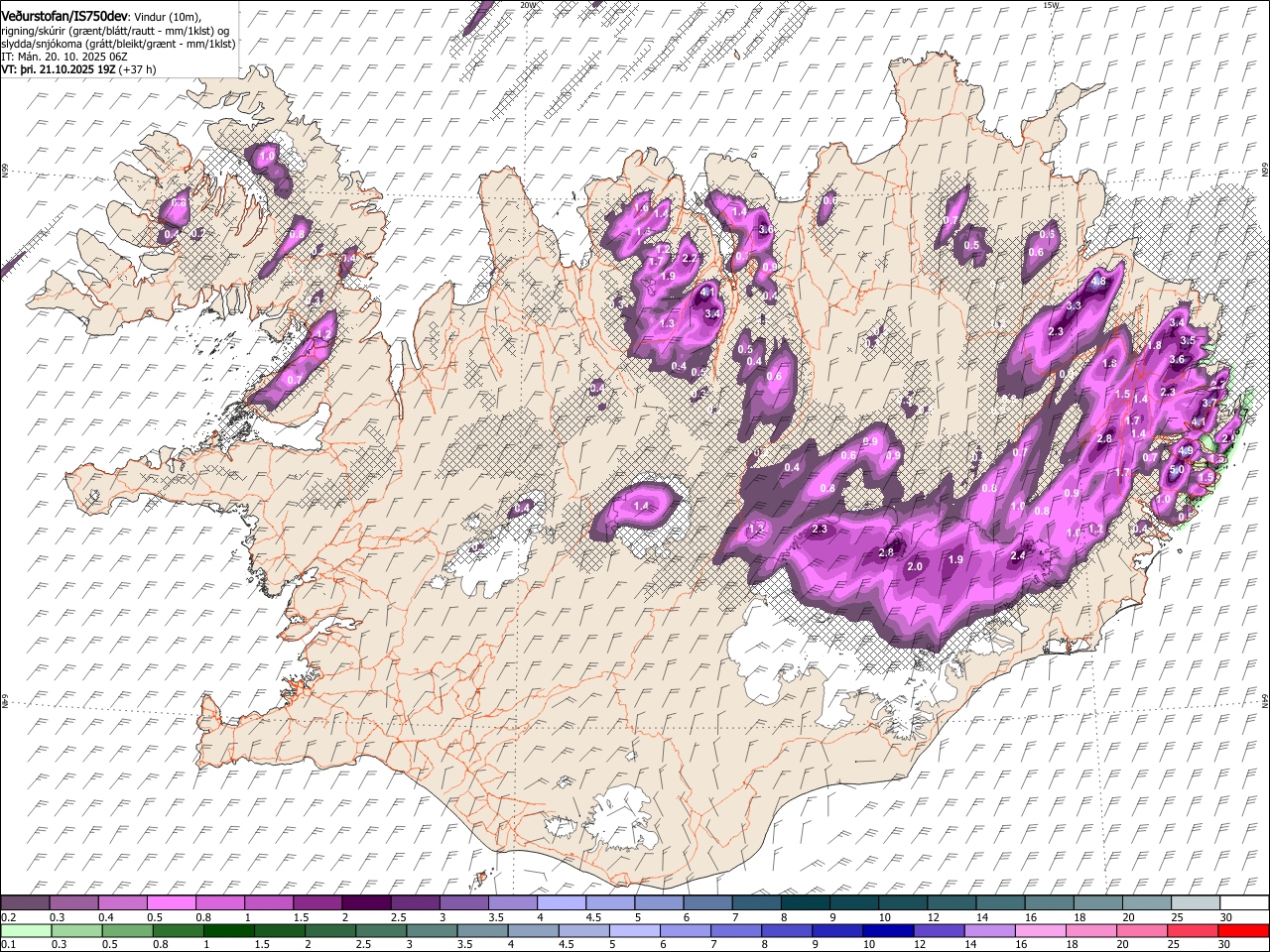
Task: Select the 3.5 lavender swatch in upper legend row
Action: [512, 903]
